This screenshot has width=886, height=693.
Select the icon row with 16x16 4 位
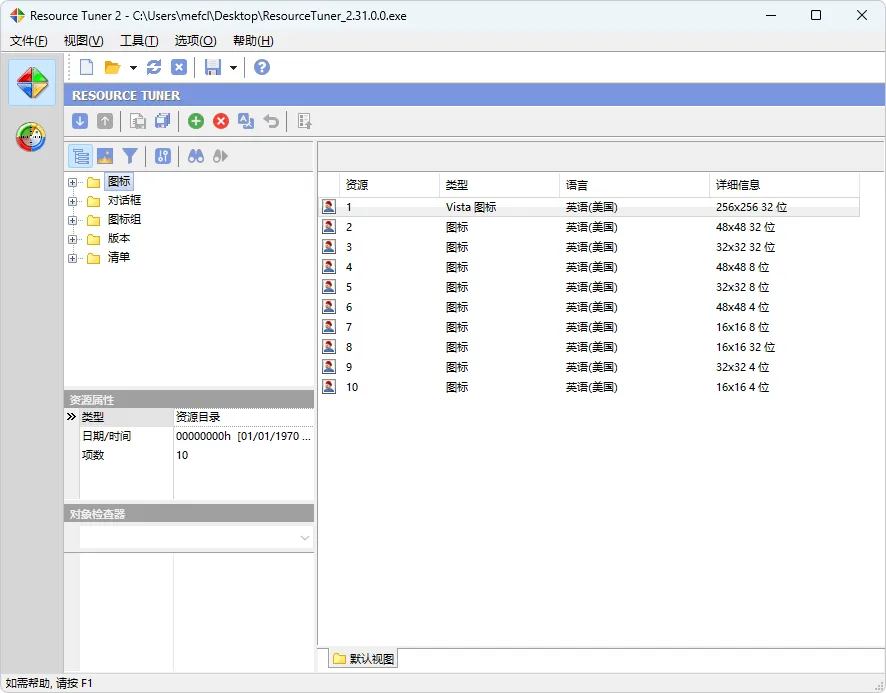click(x=589, y=387)
